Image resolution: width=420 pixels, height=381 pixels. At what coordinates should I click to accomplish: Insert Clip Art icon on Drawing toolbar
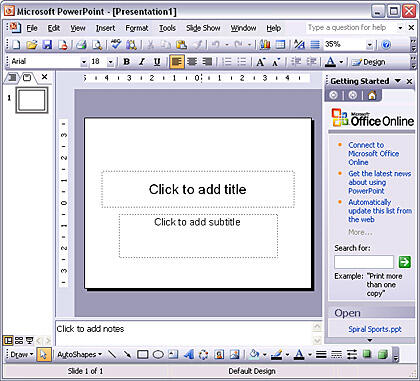coord(219,354)
